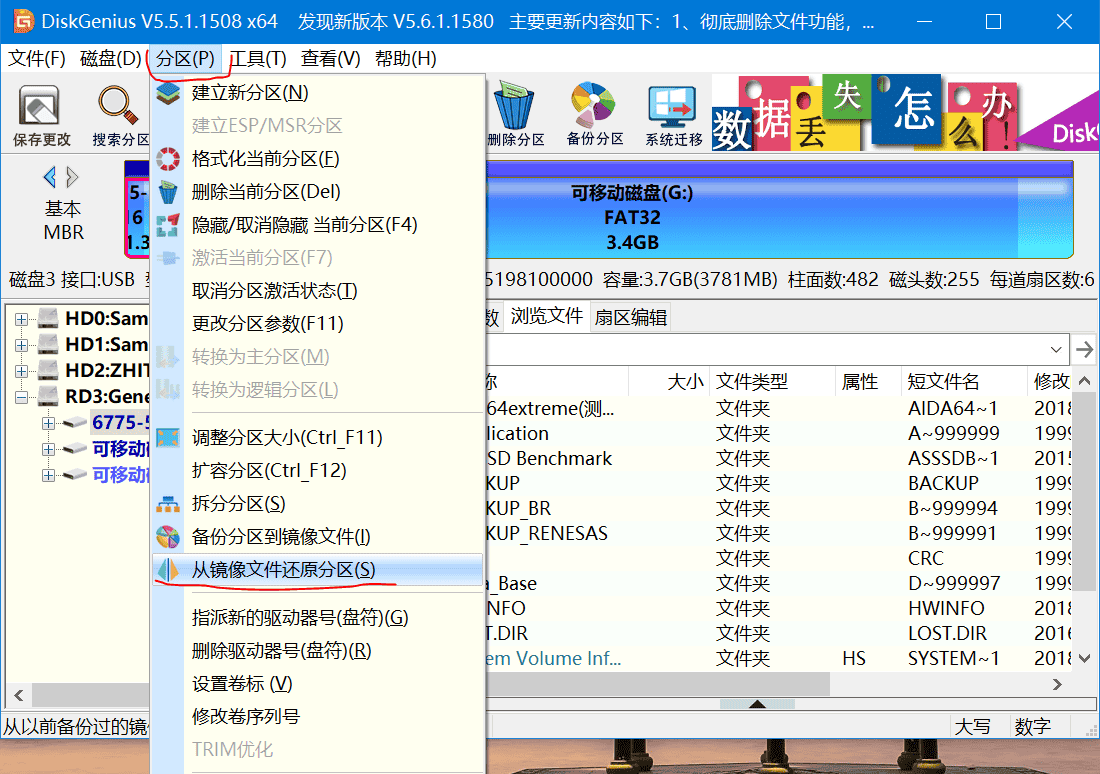
Task: Select 从镜像文件还原分区(S) menu entry
Action: pyautogui.click(x=283, y=570)
